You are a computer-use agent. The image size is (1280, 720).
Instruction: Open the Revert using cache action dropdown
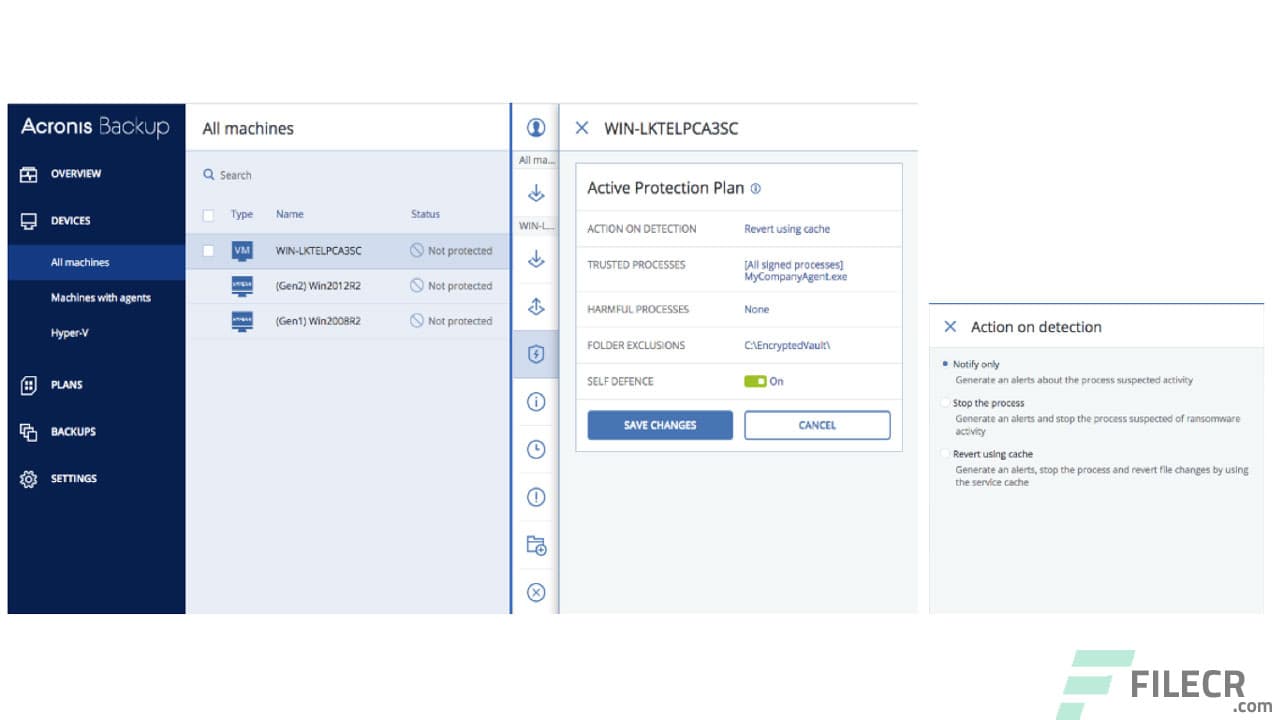pos(787,228)
